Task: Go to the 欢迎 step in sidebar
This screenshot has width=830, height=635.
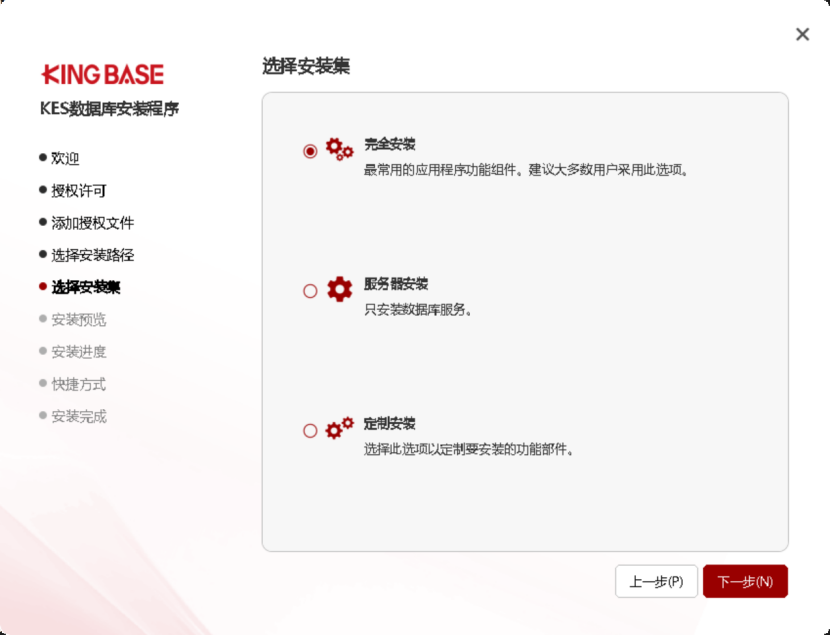Action: 65,158
